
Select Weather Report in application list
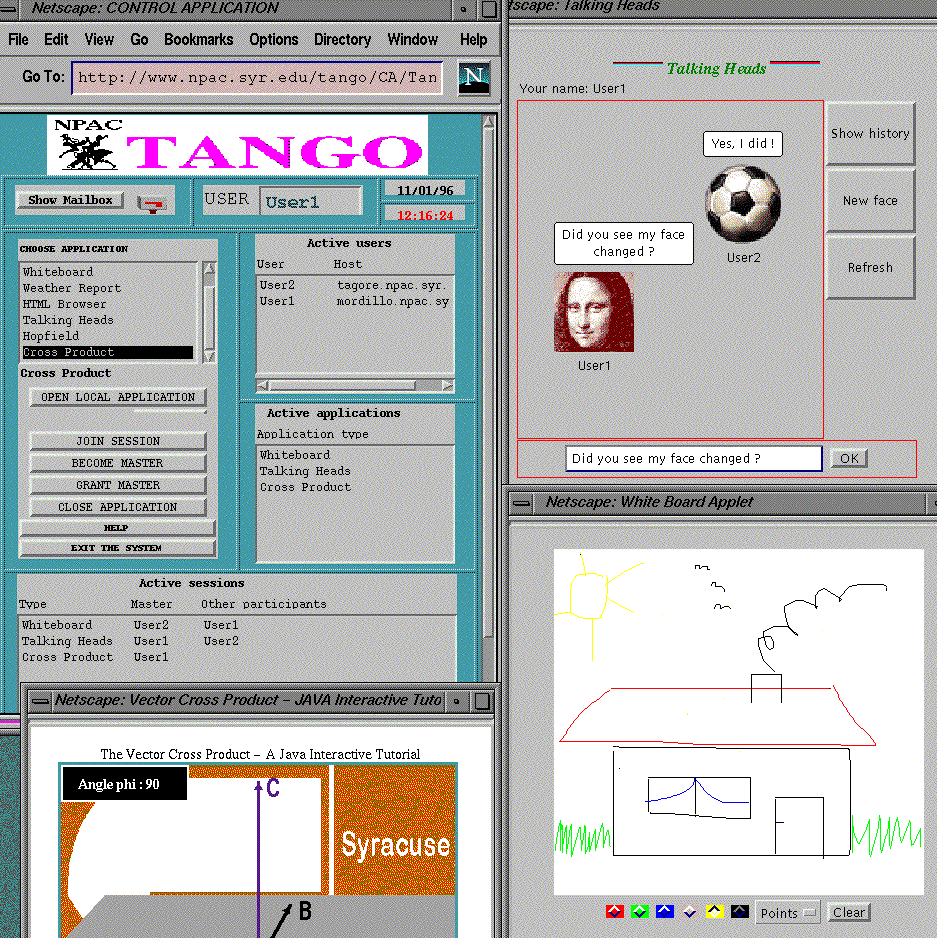click(x=108, y=288)
